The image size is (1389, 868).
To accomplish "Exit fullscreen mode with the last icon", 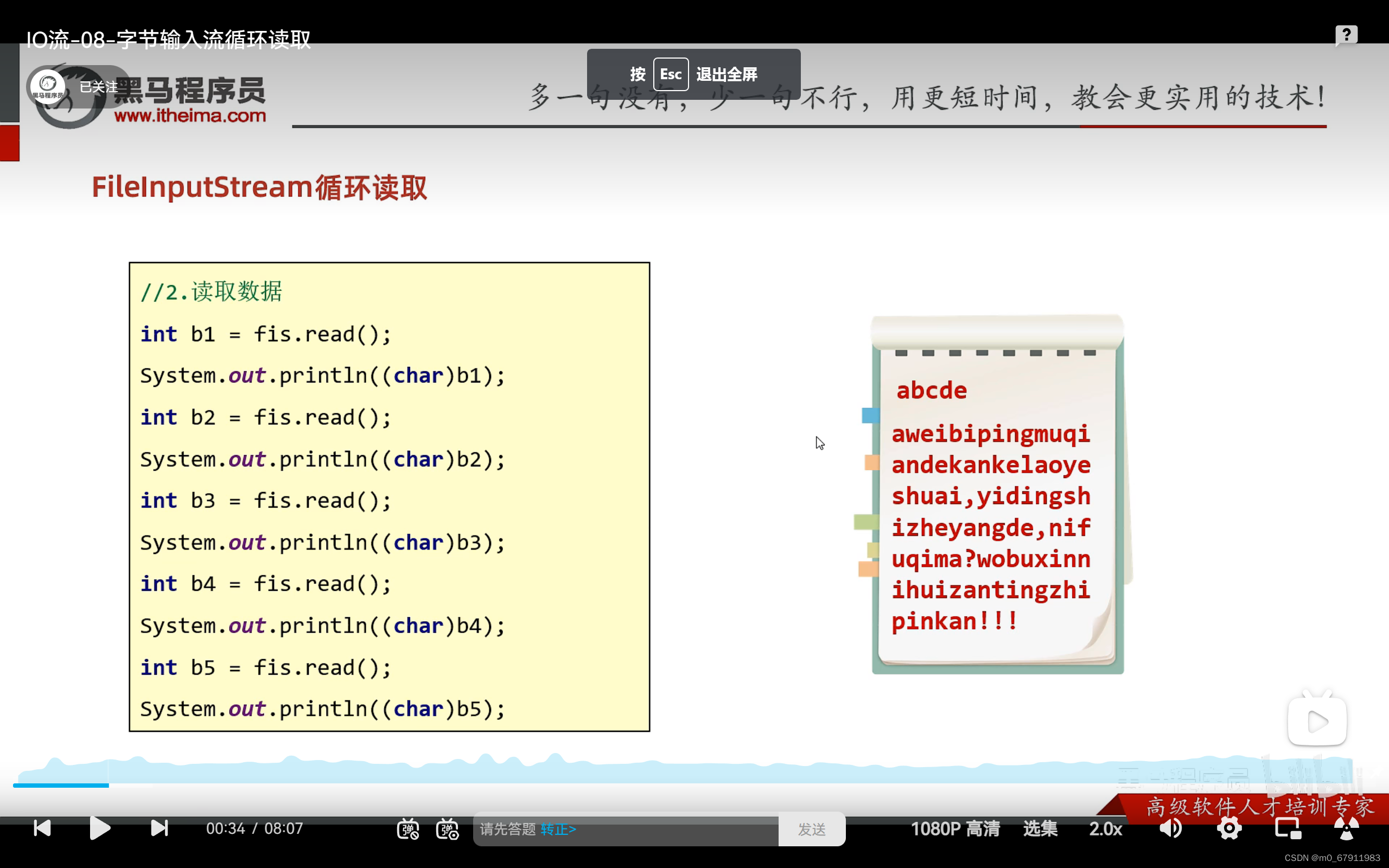I will [x=1346, y=828].
